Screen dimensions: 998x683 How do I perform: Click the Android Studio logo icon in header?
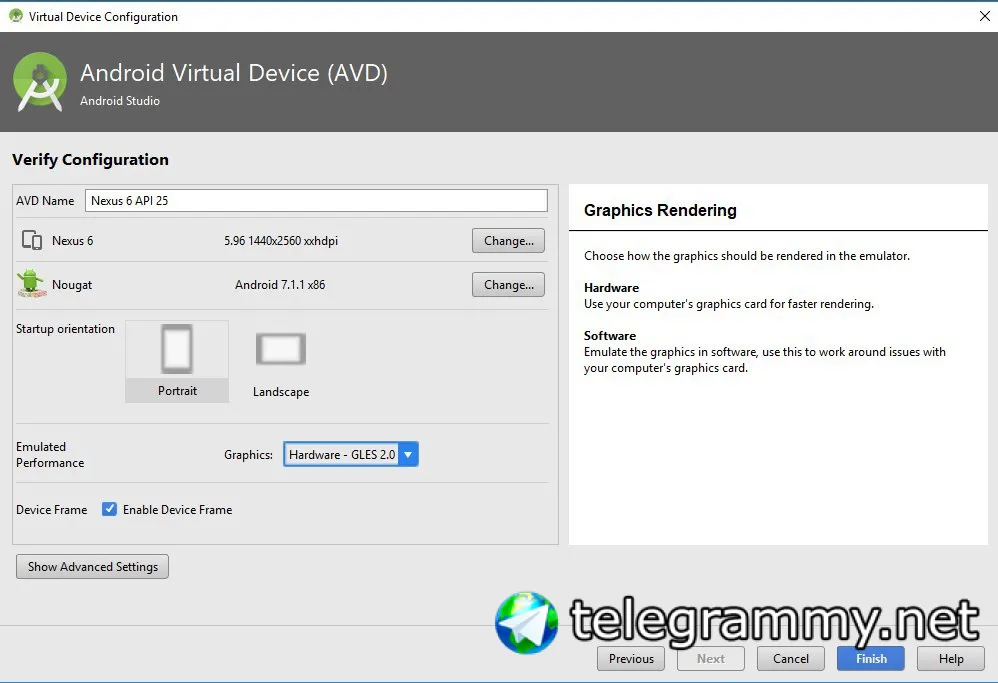39,82
